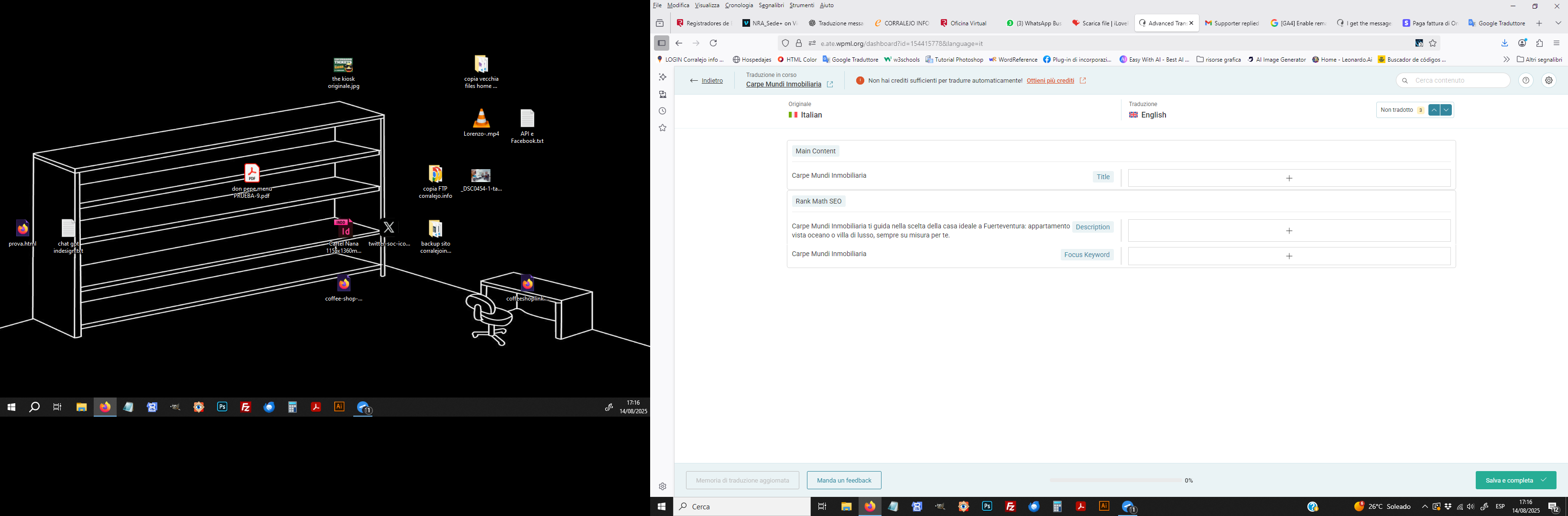The image size is (1568, 516).
Task: Open the bookmarks star icon in sidebar
Action: (x=662, y=129)
